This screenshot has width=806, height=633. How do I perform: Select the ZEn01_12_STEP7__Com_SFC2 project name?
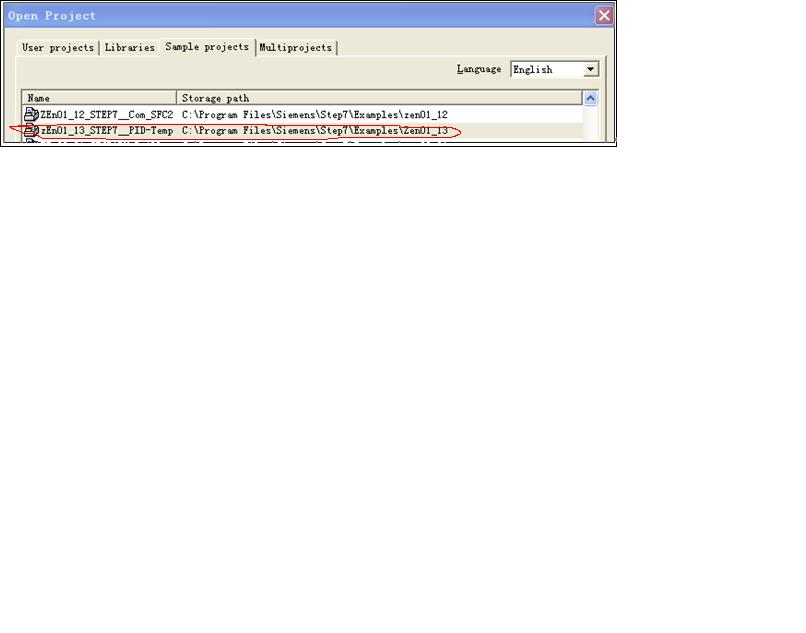[x=106, y=115]
